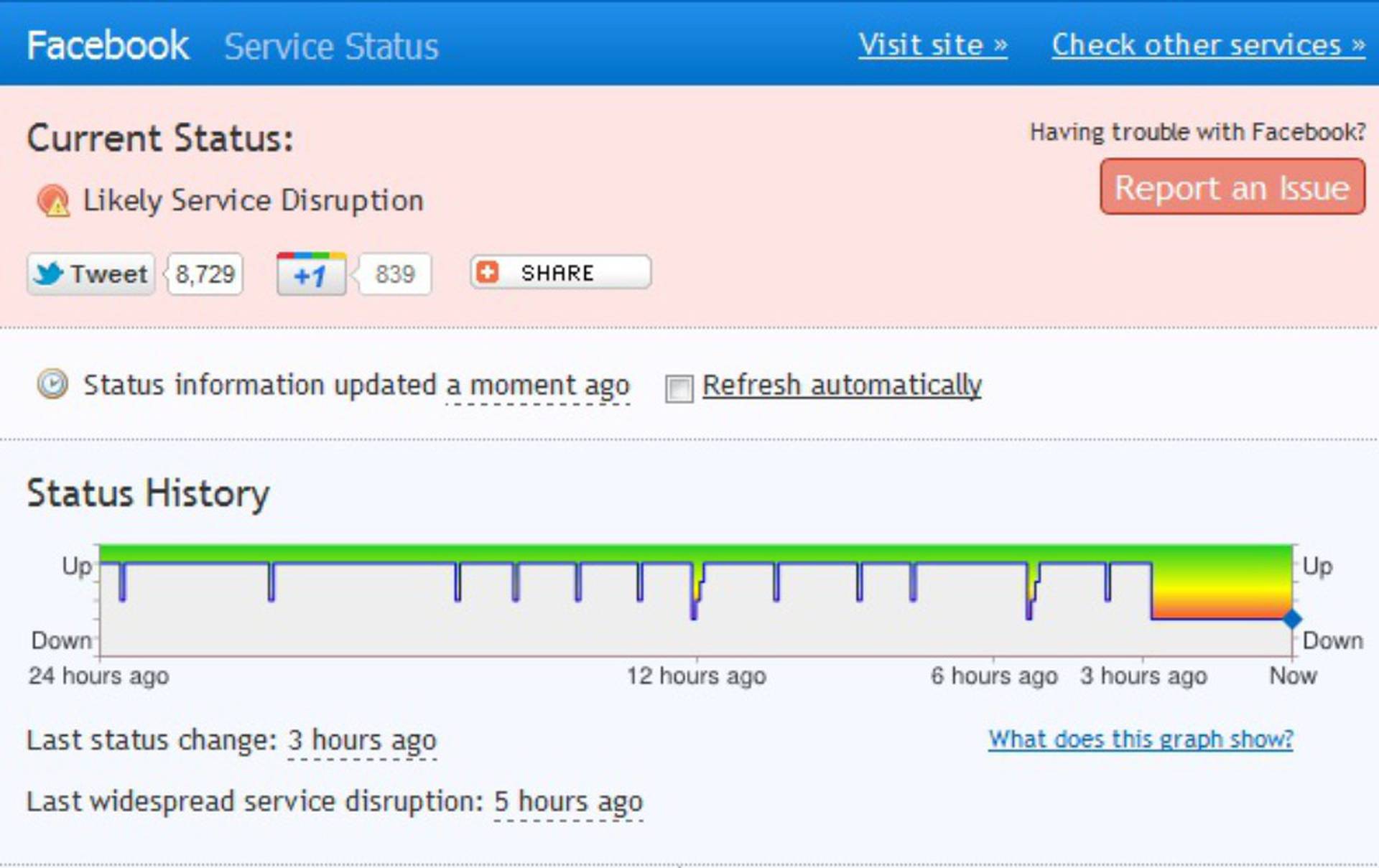Open Check other services link
Screen dimensions: 1379x868
[x=1208, y=45]
